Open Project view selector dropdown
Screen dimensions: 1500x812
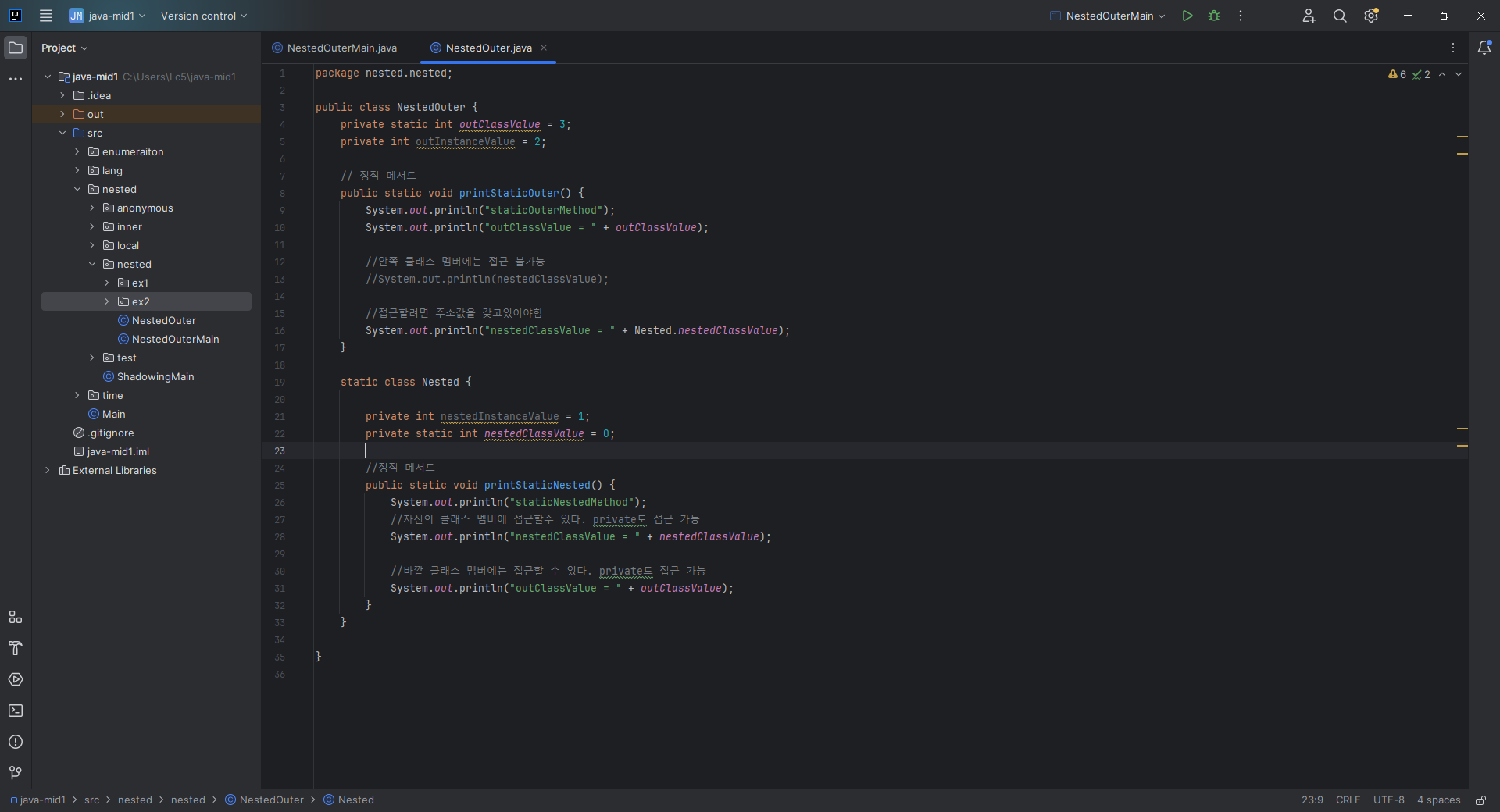[x=65, y=48]
